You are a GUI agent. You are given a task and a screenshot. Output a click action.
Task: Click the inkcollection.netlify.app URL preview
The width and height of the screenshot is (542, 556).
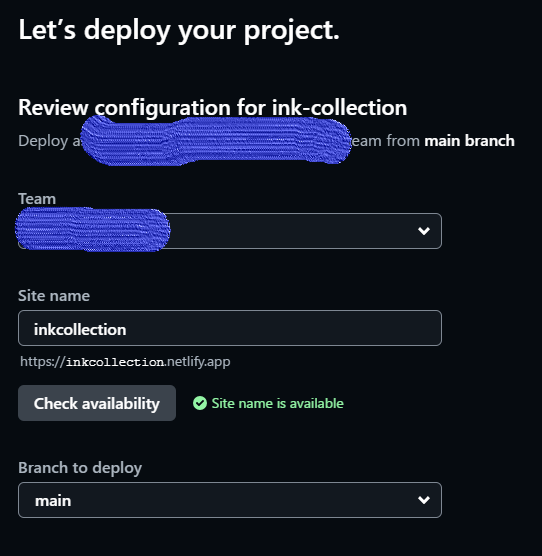coord(125,362)
